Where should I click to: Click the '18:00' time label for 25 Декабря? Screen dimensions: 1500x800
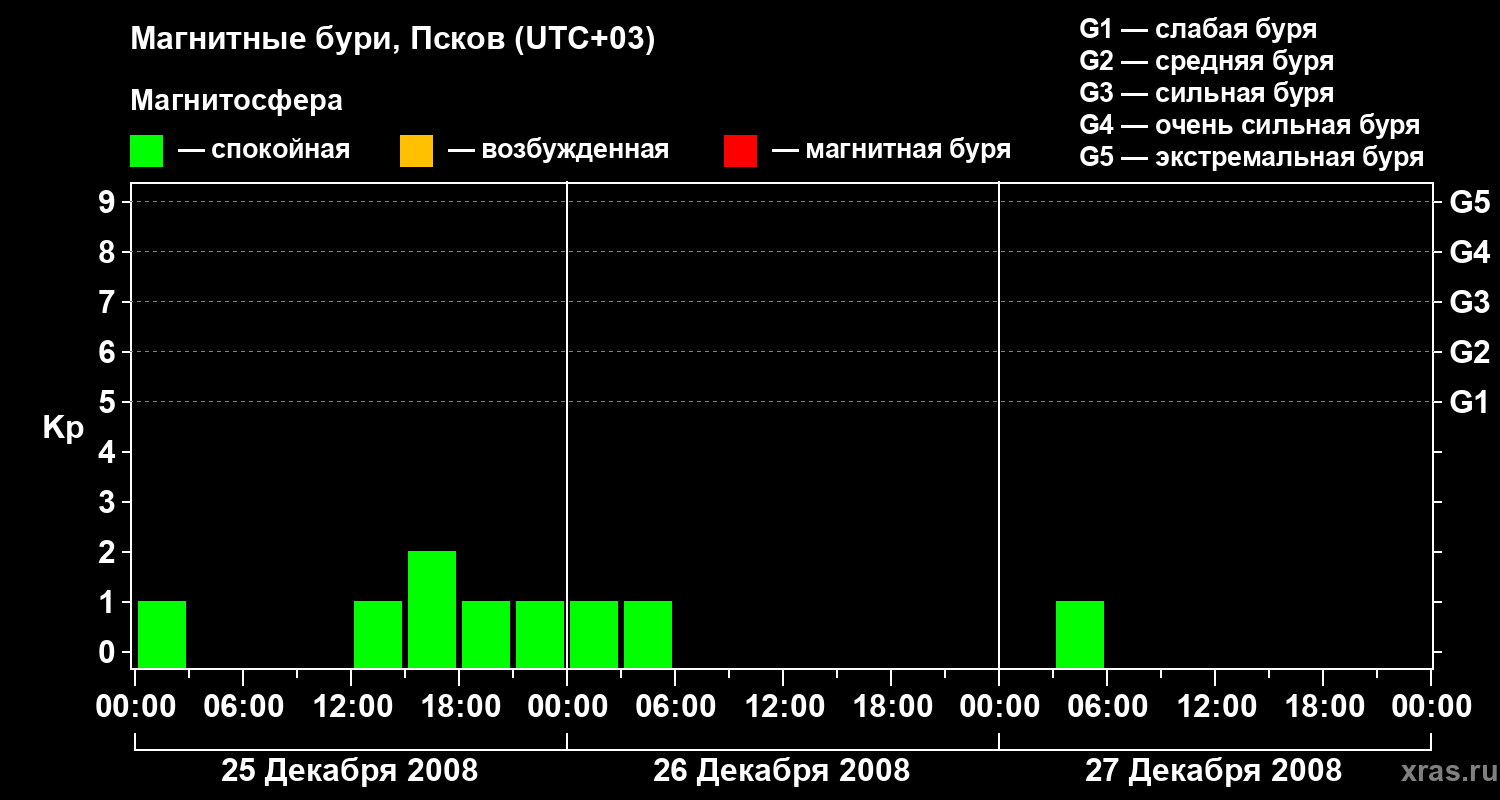click(x=459, y=707)
